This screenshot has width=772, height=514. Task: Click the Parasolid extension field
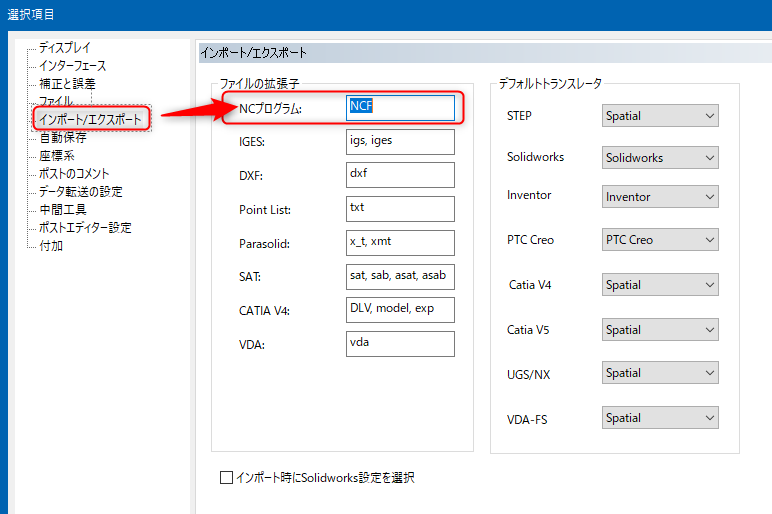click(x=399, y=242)
